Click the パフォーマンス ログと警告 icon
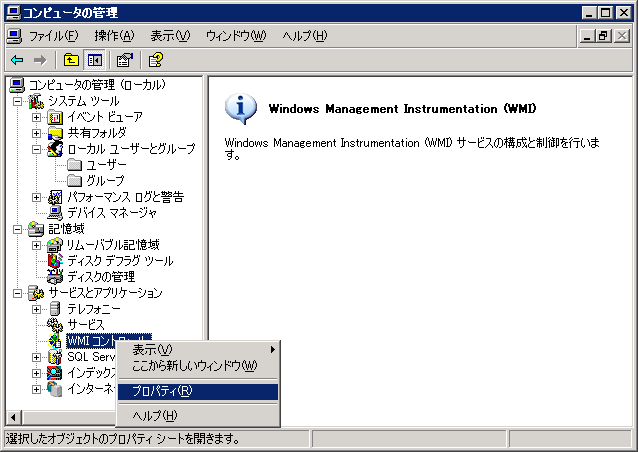Viewport: 638px width, 452px height. [55, 197]
